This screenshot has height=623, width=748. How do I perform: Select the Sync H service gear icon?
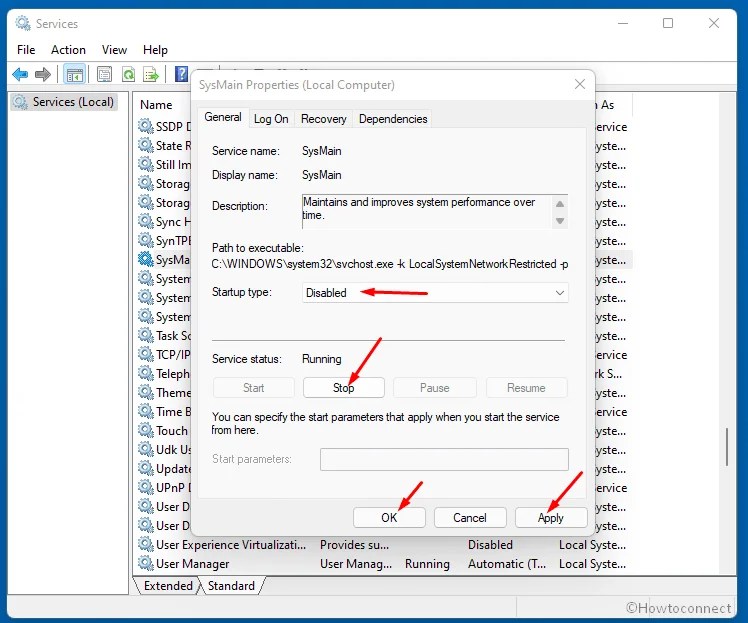(x=145, y=221)
